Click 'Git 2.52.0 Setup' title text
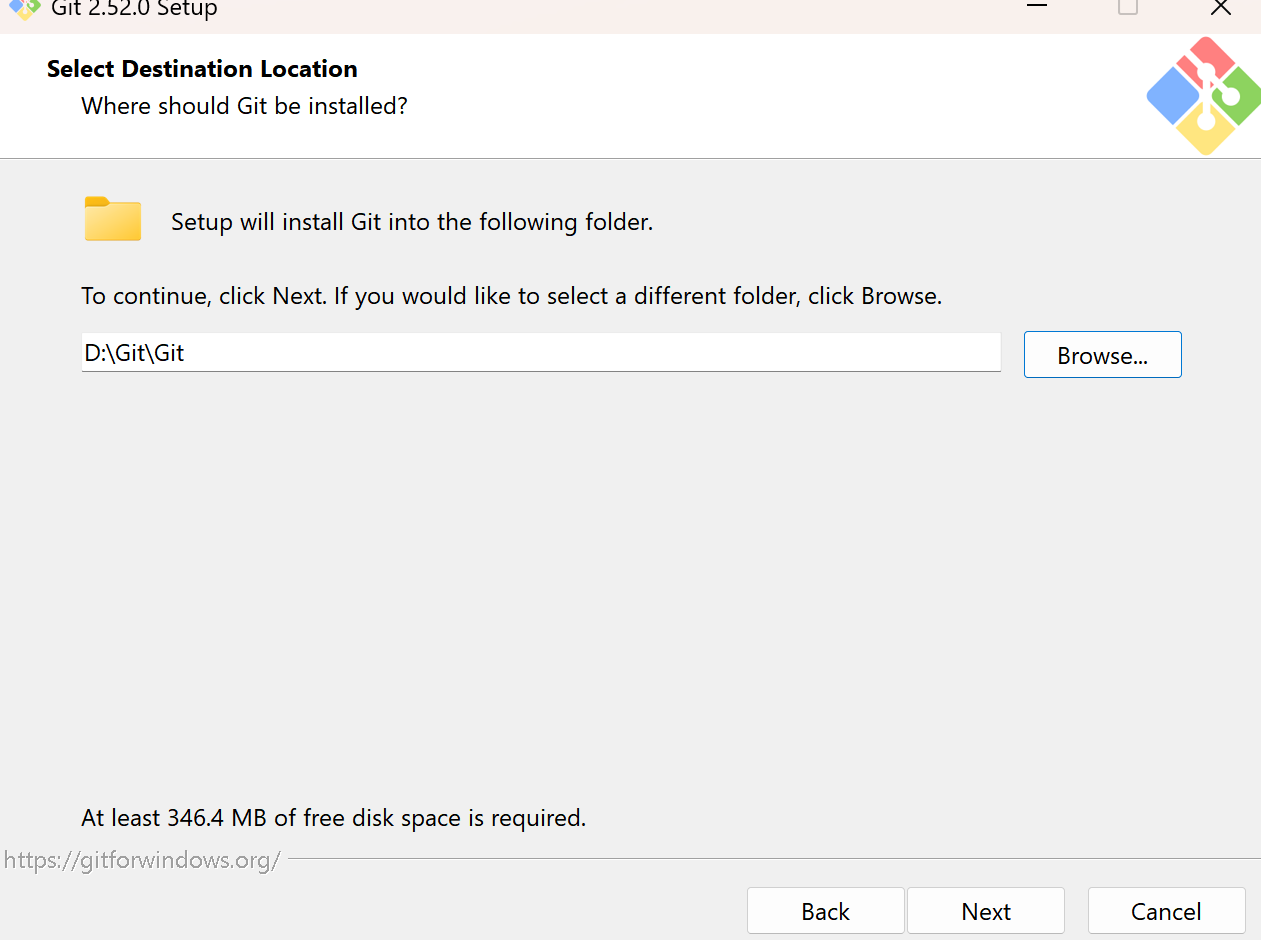This screenshot has width=1261, height=940. click(x=134, y=9)
